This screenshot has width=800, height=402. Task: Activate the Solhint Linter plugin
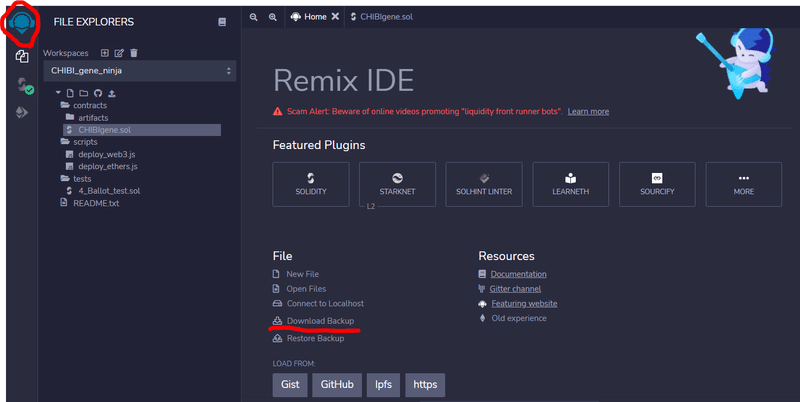point(484,185)
